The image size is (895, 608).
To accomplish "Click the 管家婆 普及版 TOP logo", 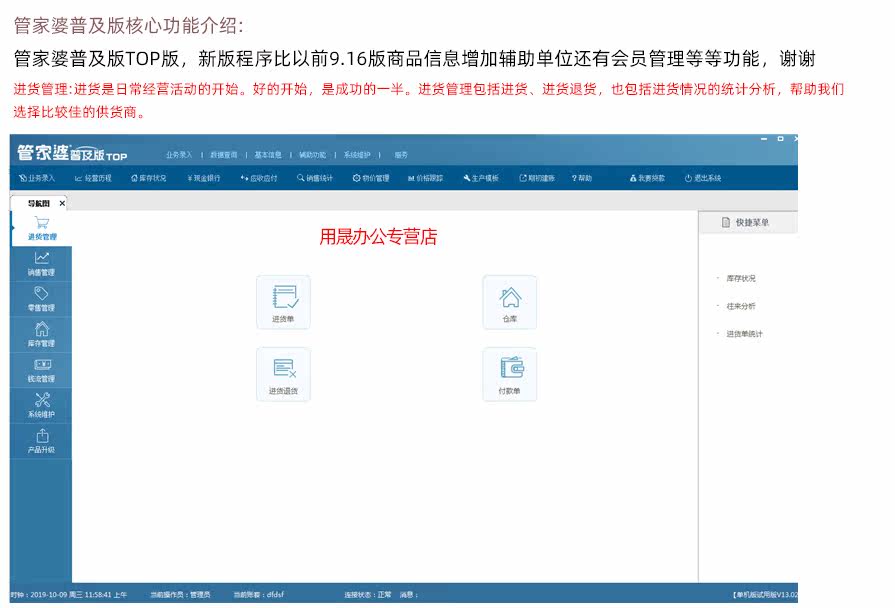I will [72, 153].
